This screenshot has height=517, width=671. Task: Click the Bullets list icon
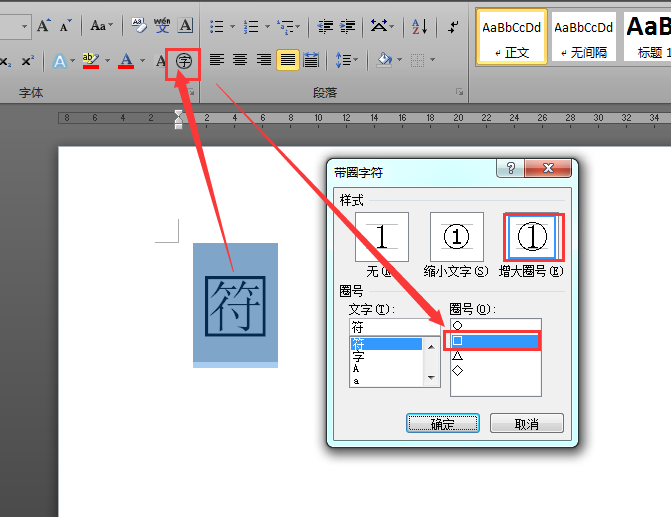point(217,27)
